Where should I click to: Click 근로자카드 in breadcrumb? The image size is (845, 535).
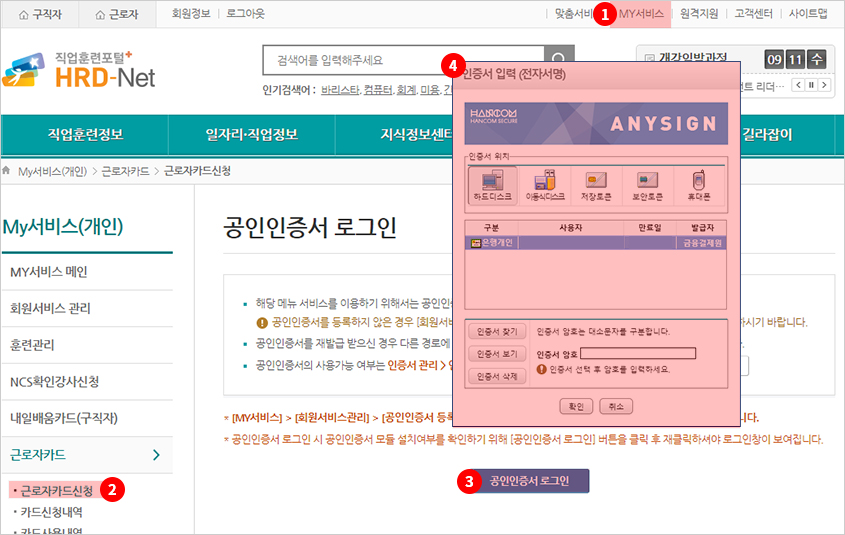[126, 171]
